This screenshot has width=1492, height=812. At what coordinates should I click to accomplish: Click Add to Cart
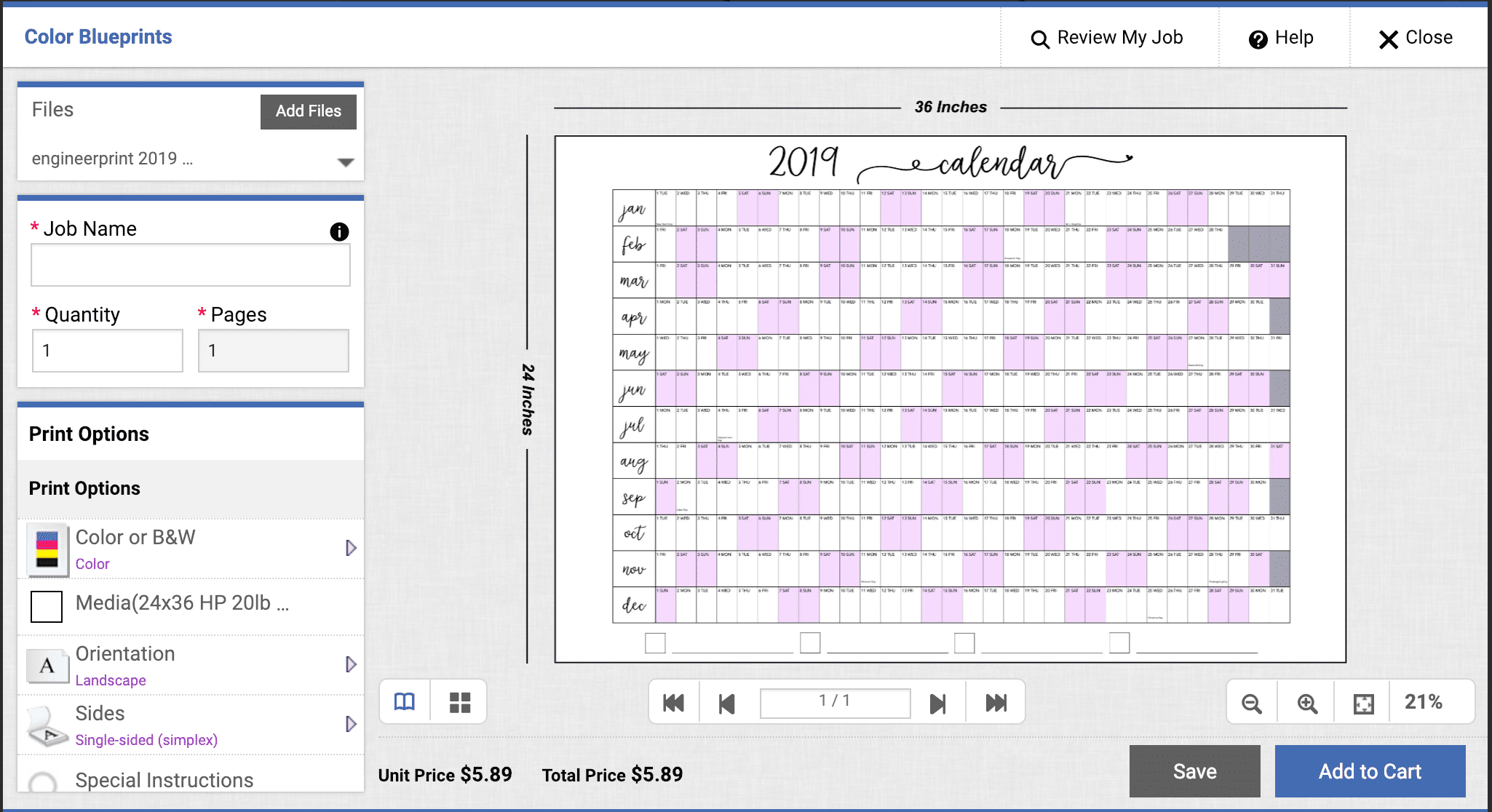1370,771
